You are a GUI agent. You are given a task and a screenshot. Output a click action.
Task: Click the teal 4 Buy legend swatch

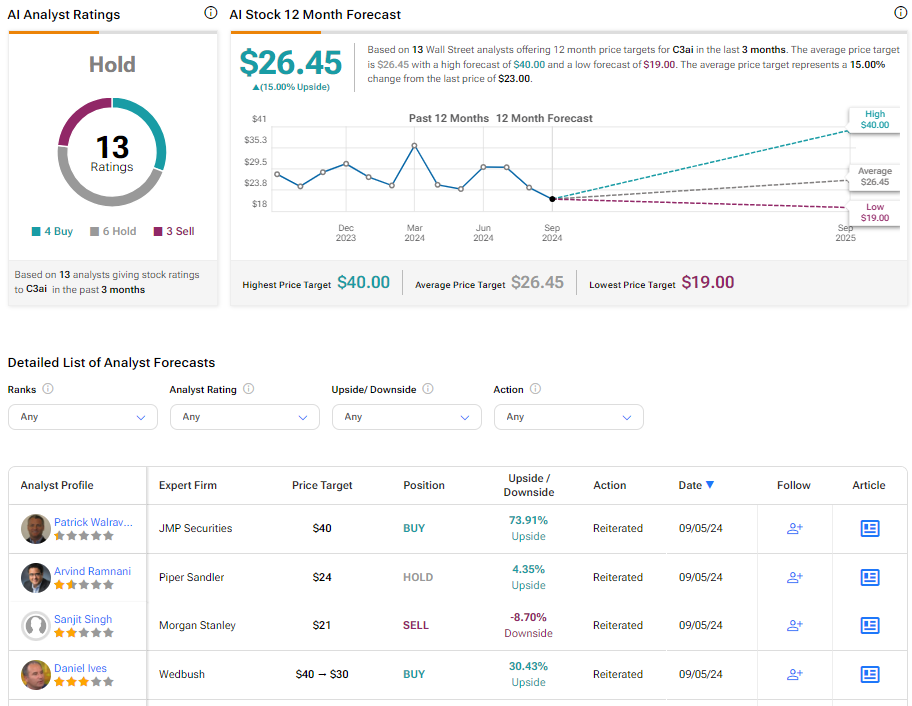point(36,231)
